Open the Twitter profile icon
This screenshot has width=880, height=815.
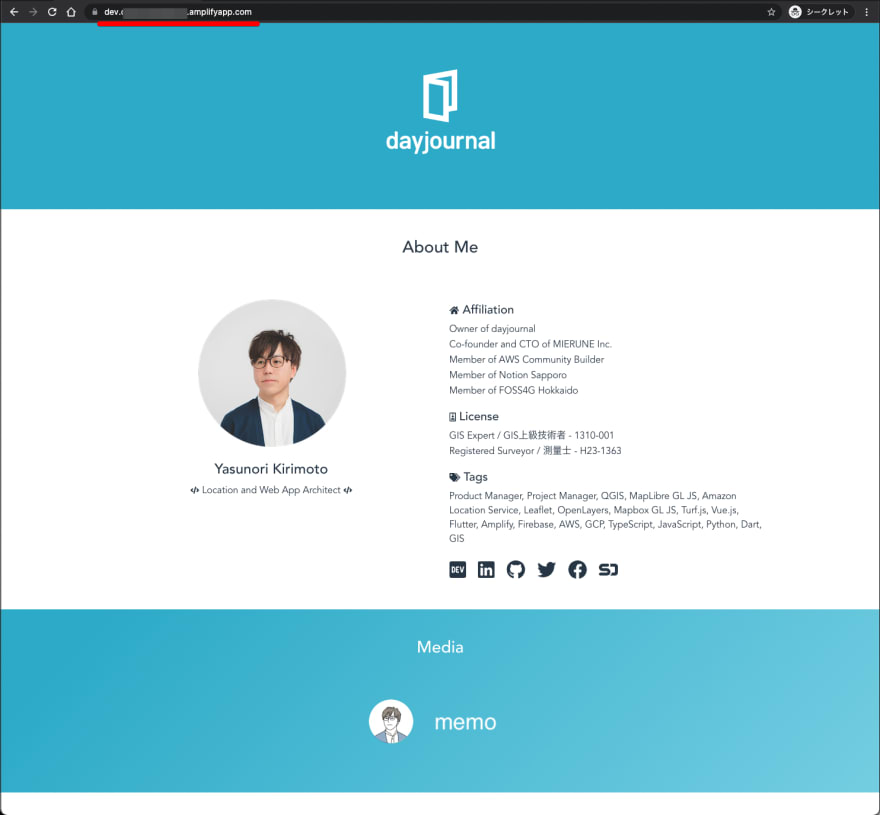(x=546, y=570)
